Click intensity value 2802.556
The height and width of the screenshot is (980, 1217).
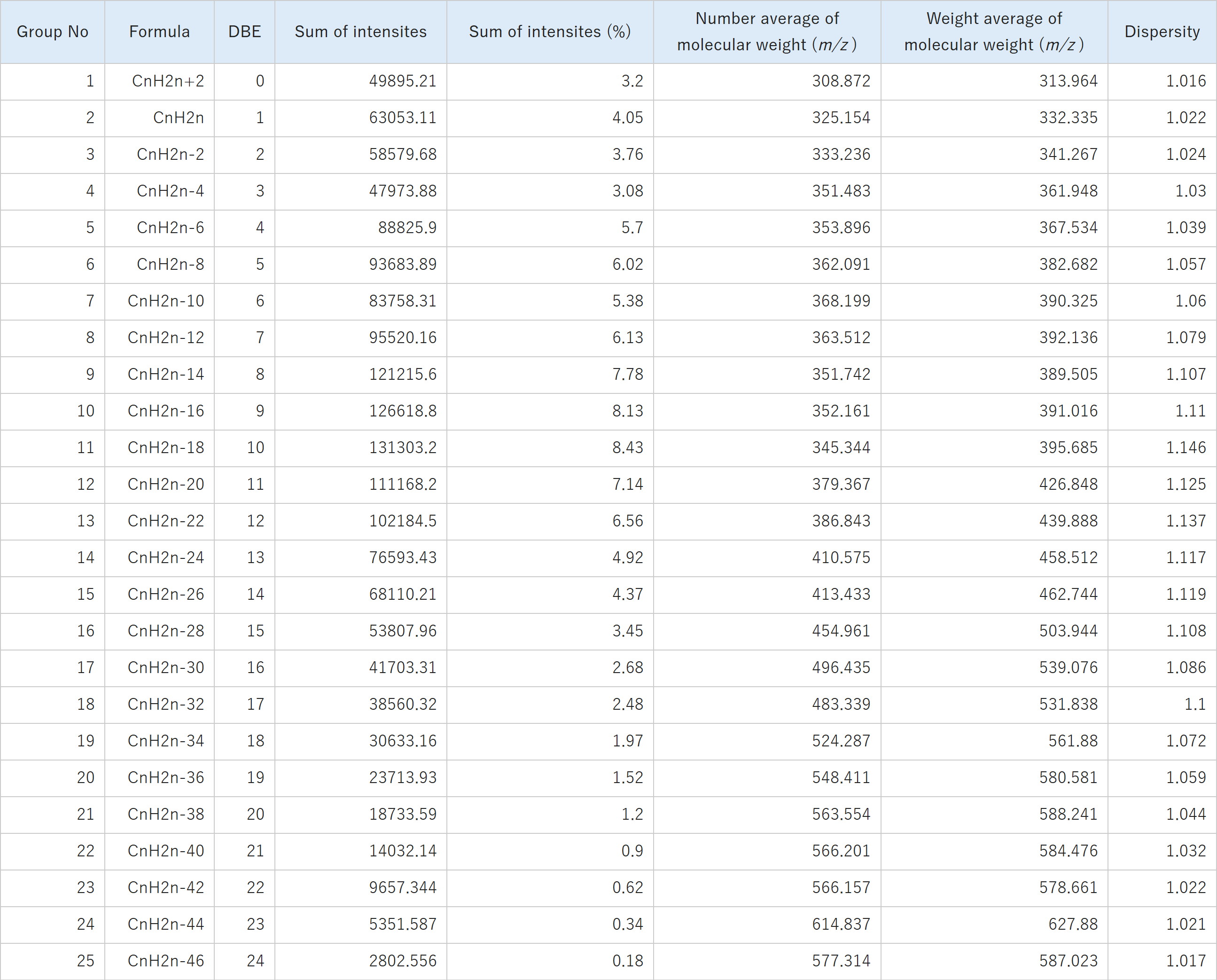click(361, 961)
